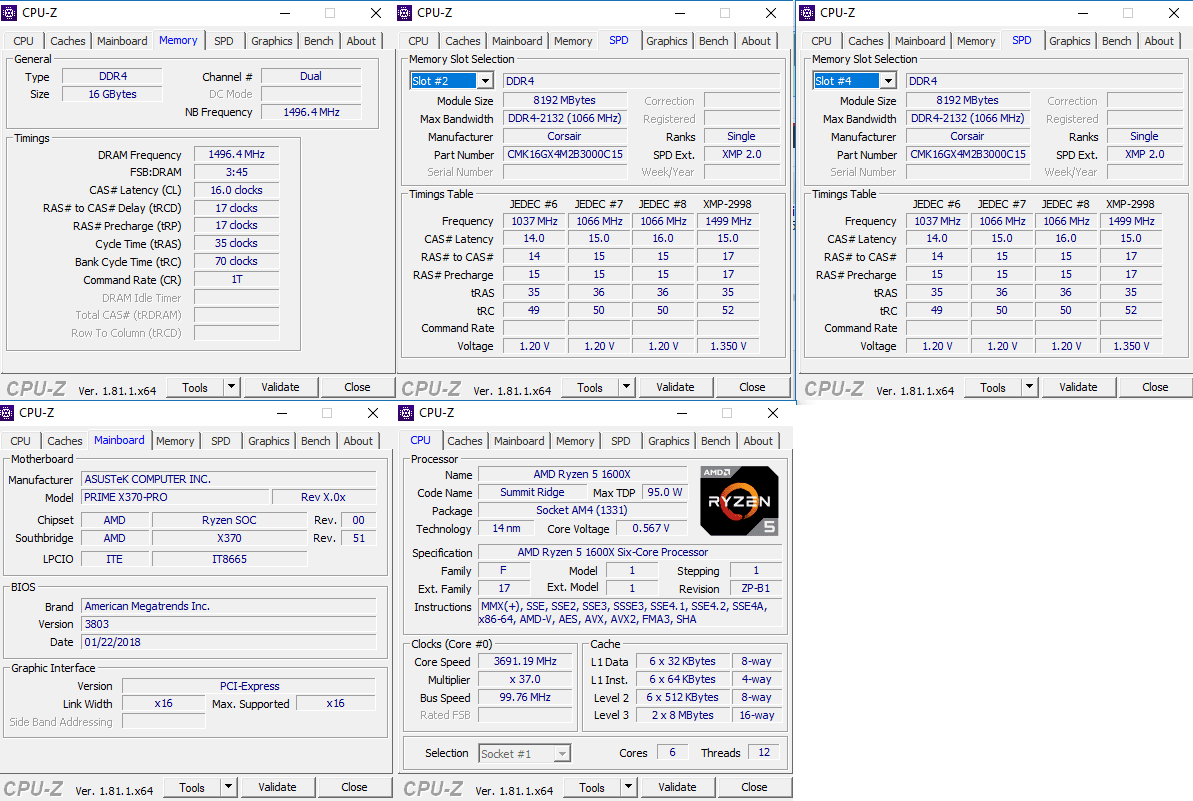Click Validate in the Slot #4 SPD window
This screenshot has width=1193, height=801.
(1078, 387)
